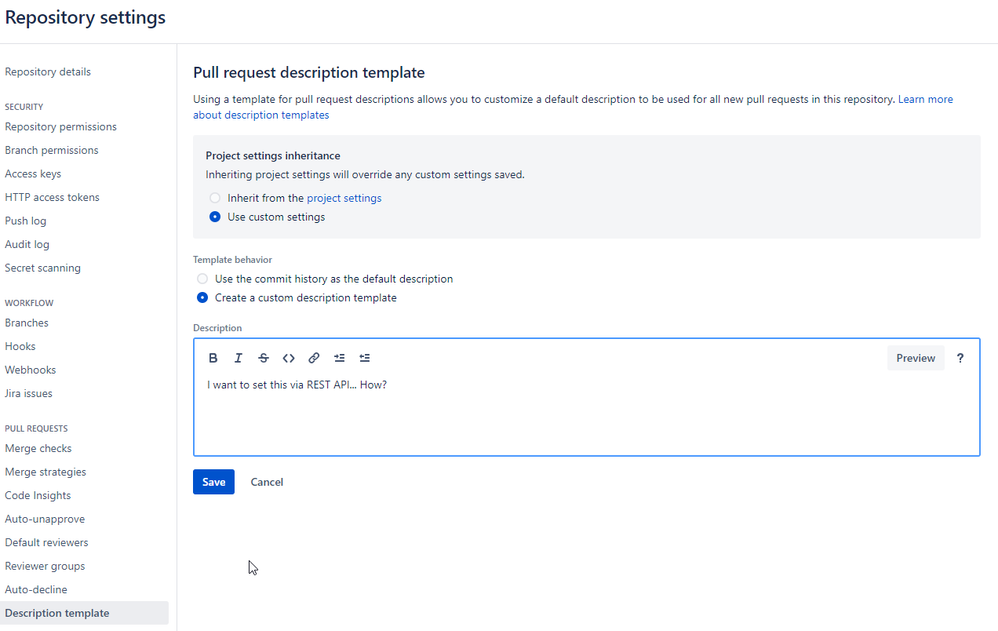Screen dimensions: 998x631
Task: Open markdown help question mark icon
Action: (x=960, y=358)
